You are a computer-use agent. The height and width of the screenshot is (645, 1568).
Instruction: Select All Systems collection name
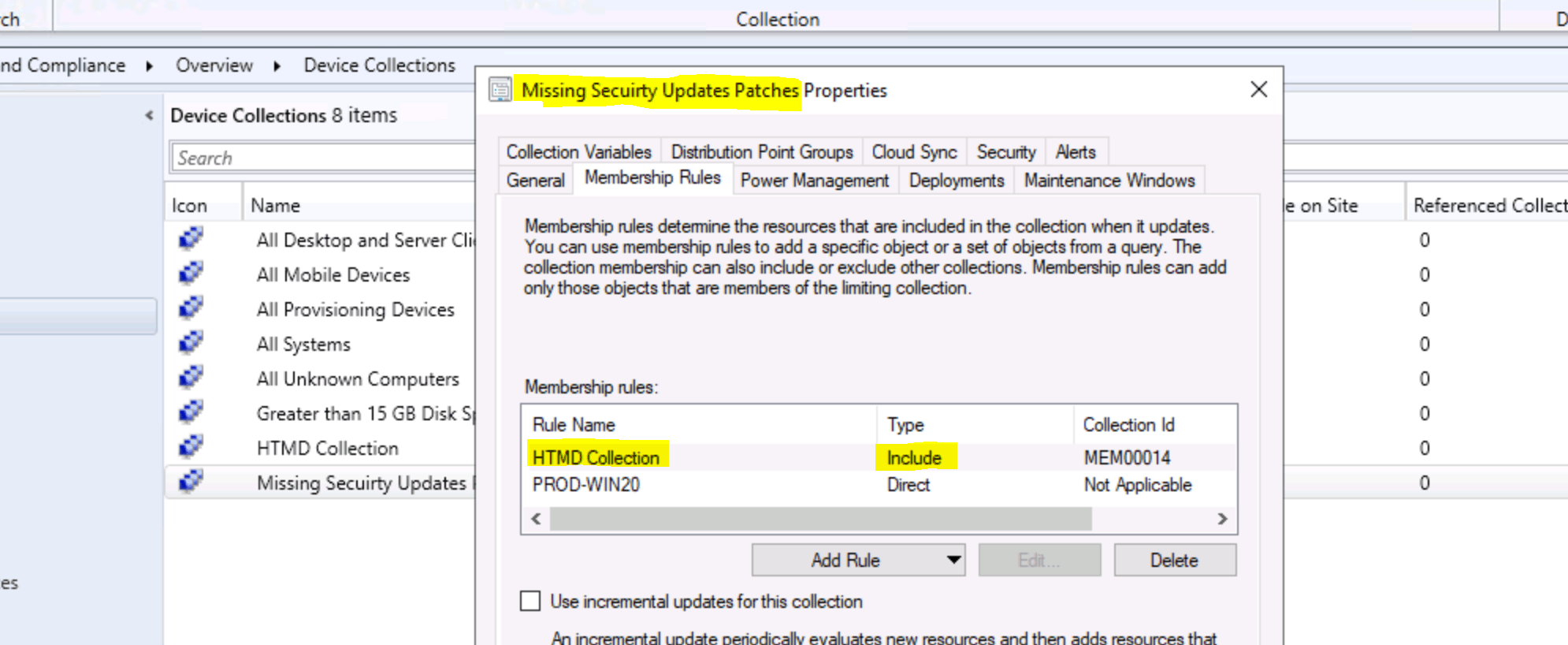tap(303, 344)
